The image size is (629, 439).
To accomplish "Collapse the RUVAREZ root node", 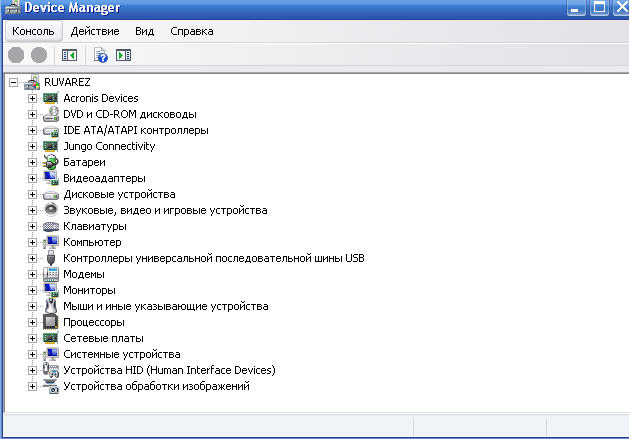I will [13, 82].
